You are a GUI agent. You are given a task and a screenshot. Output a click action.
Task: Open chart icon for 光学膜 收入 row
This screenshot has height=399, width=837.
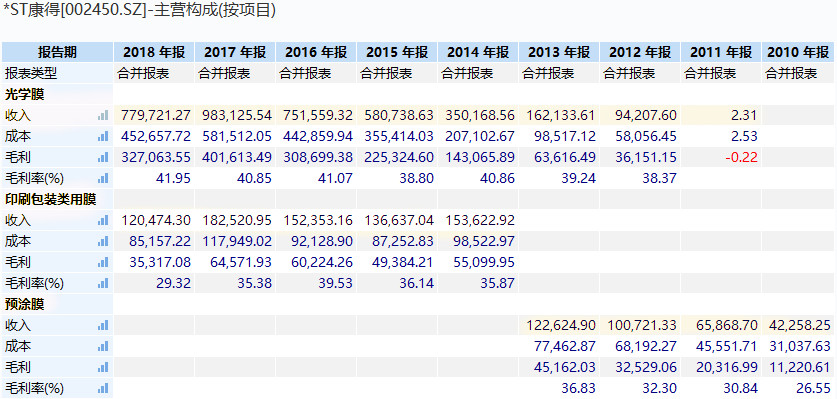pos(103,115)
